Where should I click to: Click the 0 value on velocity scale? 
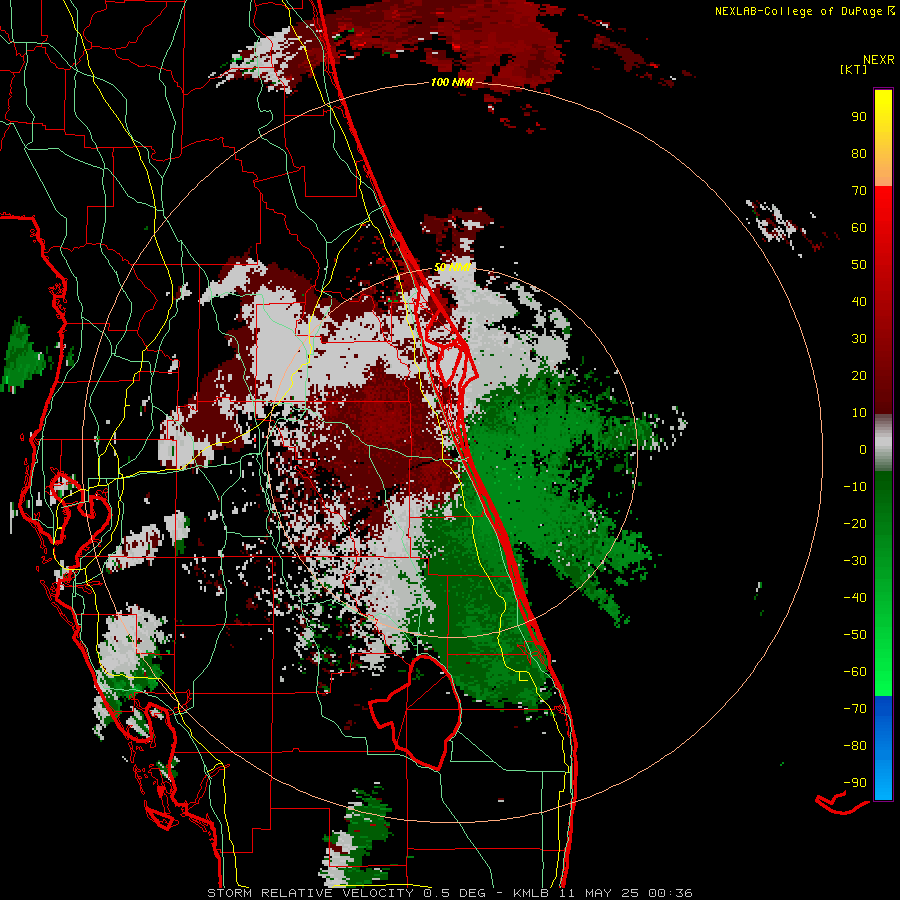(x=863, y=450)
